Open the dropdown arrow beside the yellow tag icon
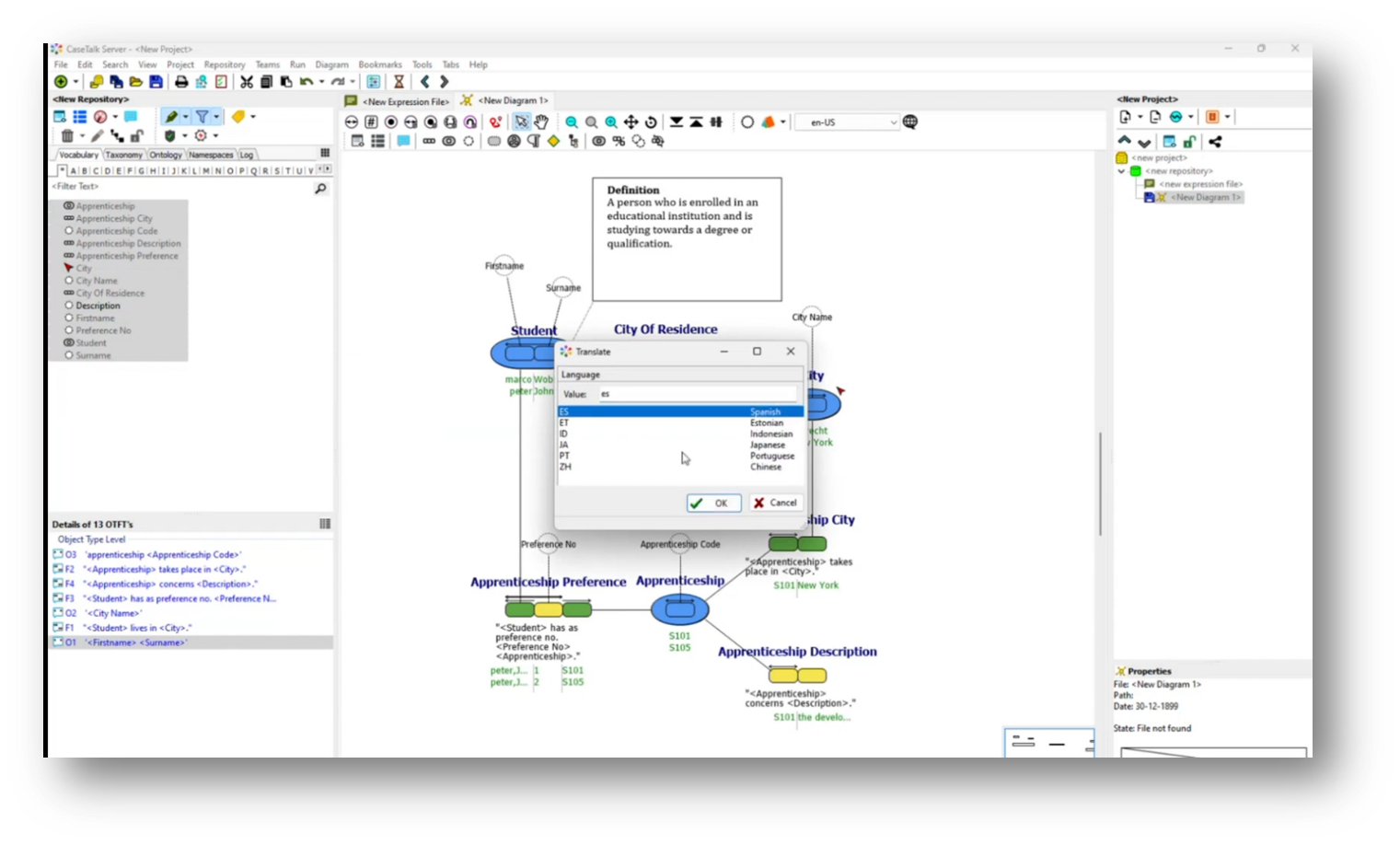 pyautogui.click(x=253, y=117)
